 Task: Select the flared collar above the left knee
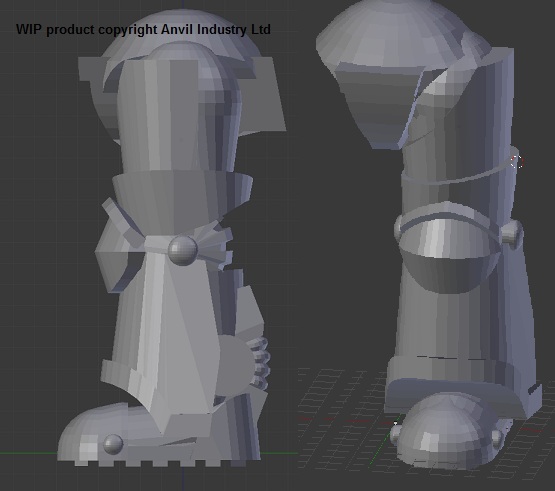(x=183, y=196)
